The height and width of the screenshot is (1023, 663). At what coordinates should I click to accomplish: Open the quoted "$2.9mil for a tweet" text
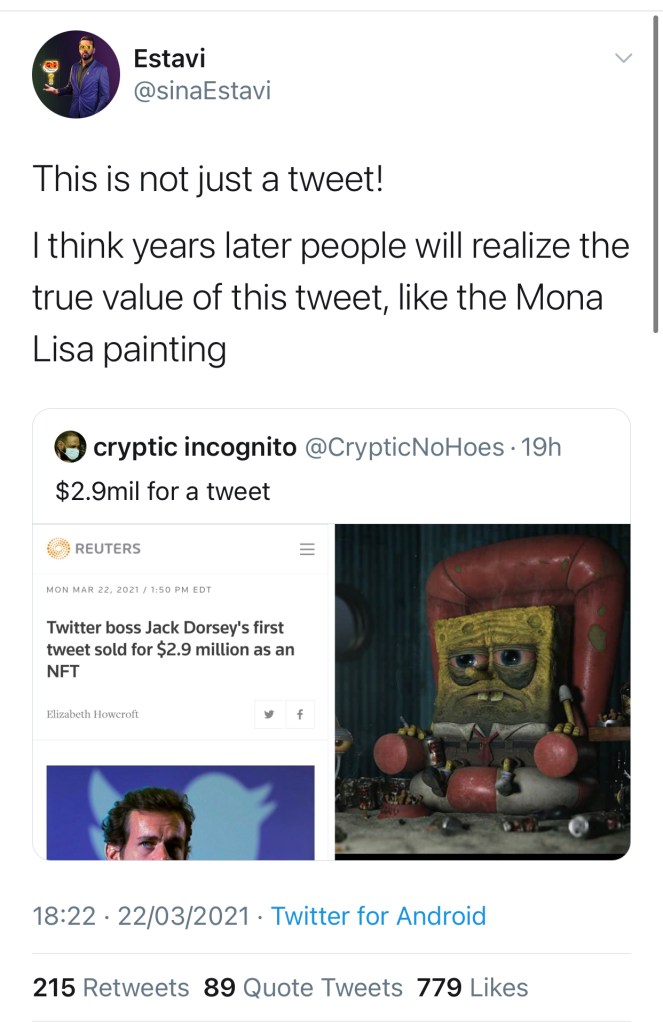pyautogui.click(x=163, y=491)
